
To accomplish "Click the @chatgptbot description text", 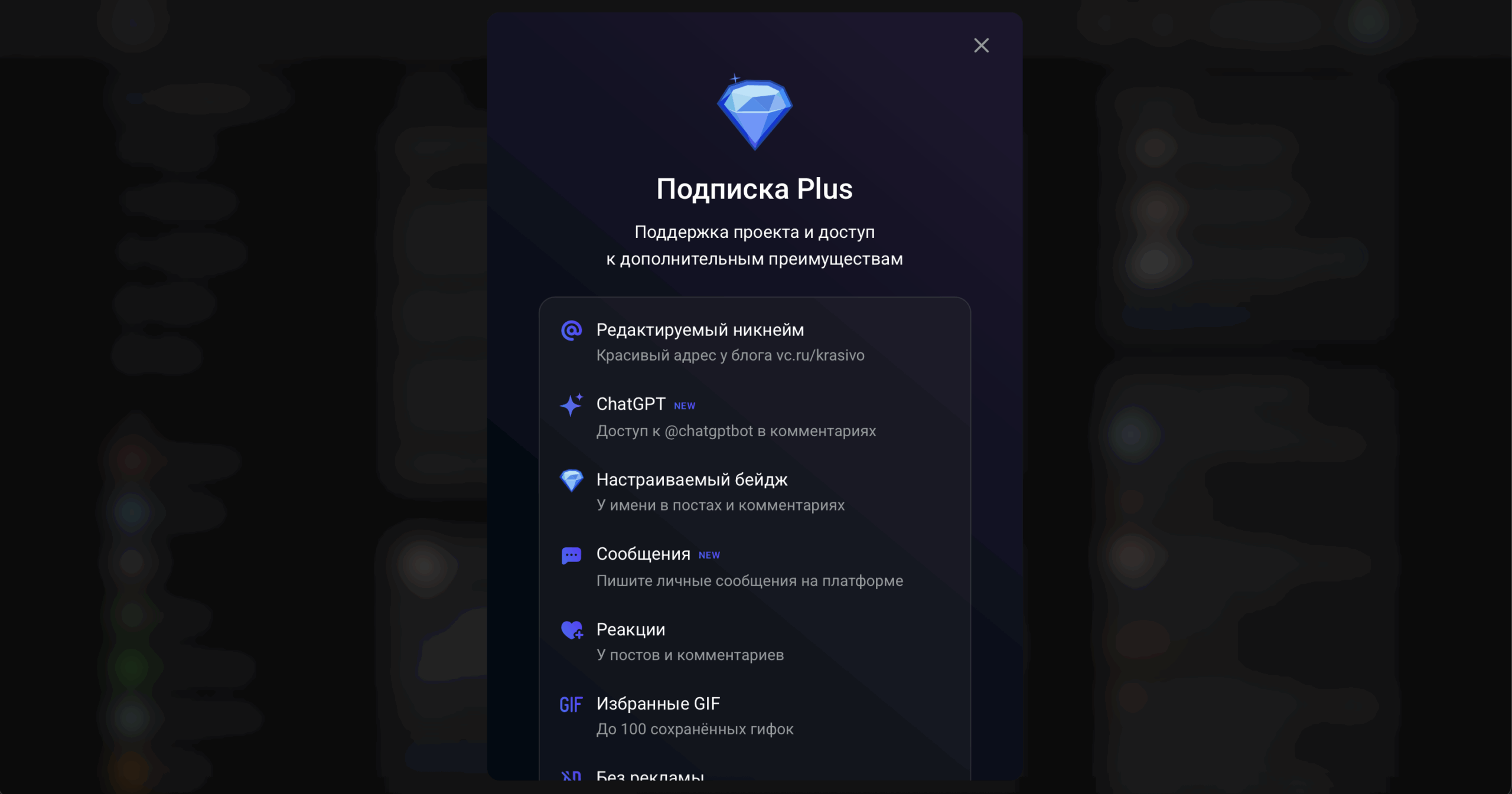I will click(x=736, y=431).
